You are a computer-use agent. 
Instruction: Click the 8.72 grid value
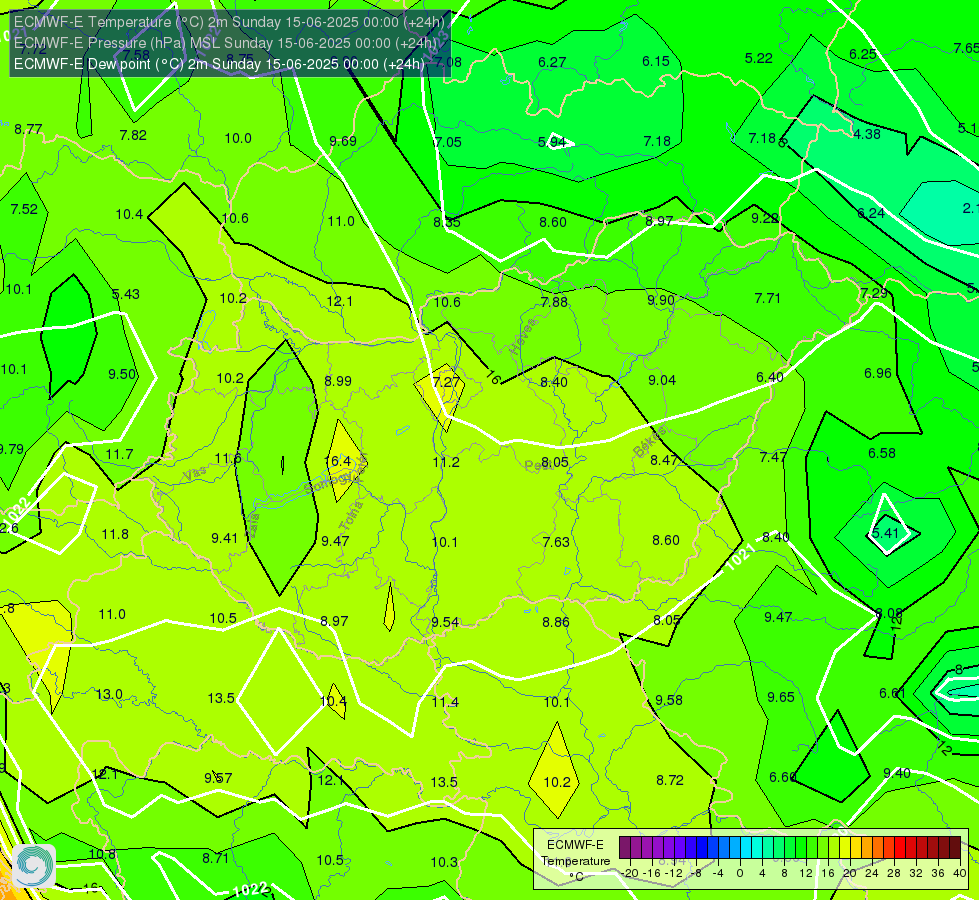pyautogui.click(x=670, y=780)
